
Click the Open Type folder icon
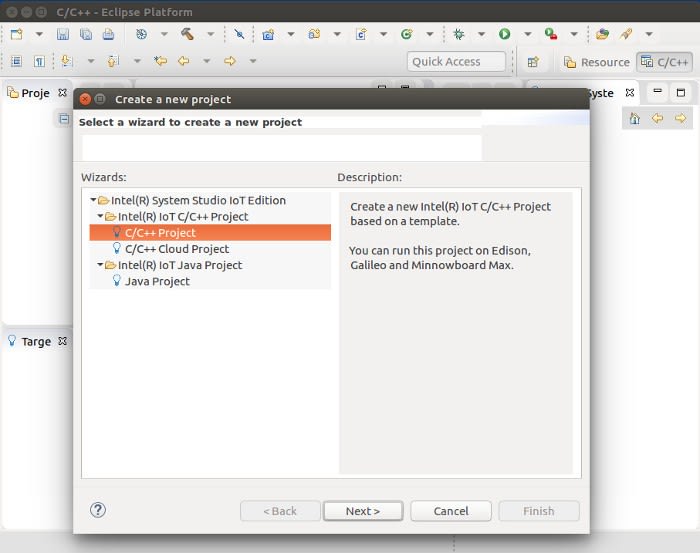point(602,34)
